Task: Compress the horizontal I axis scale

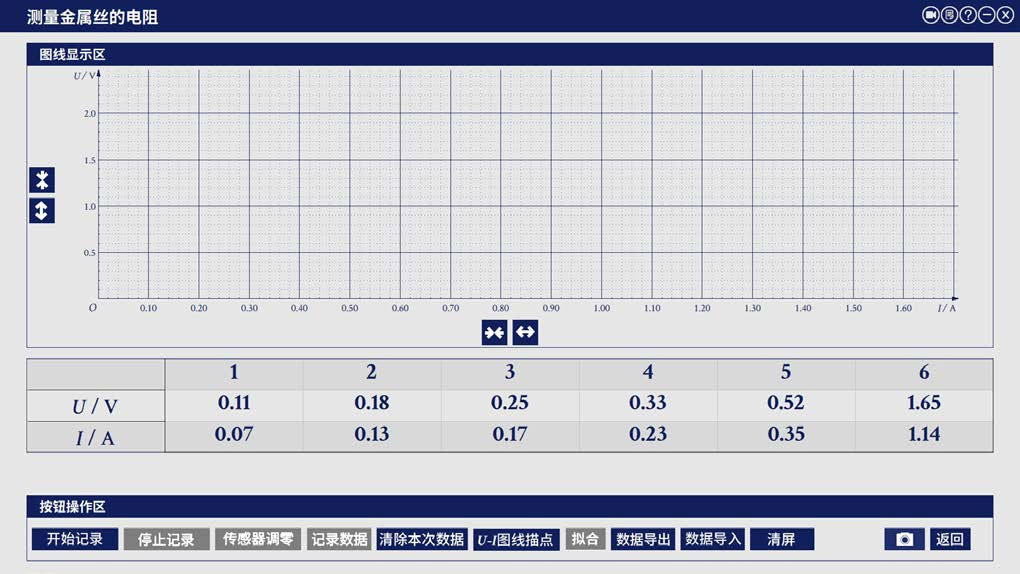Action: [x=494, y=333]
